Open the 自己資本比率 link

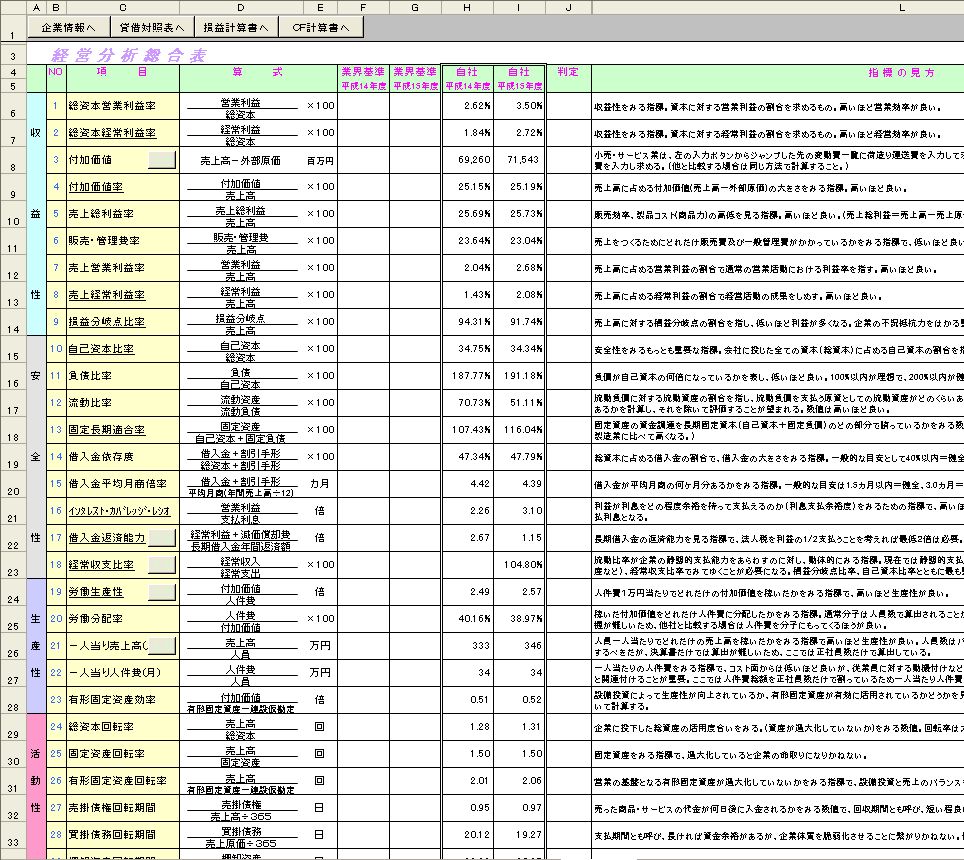(100, 349)
